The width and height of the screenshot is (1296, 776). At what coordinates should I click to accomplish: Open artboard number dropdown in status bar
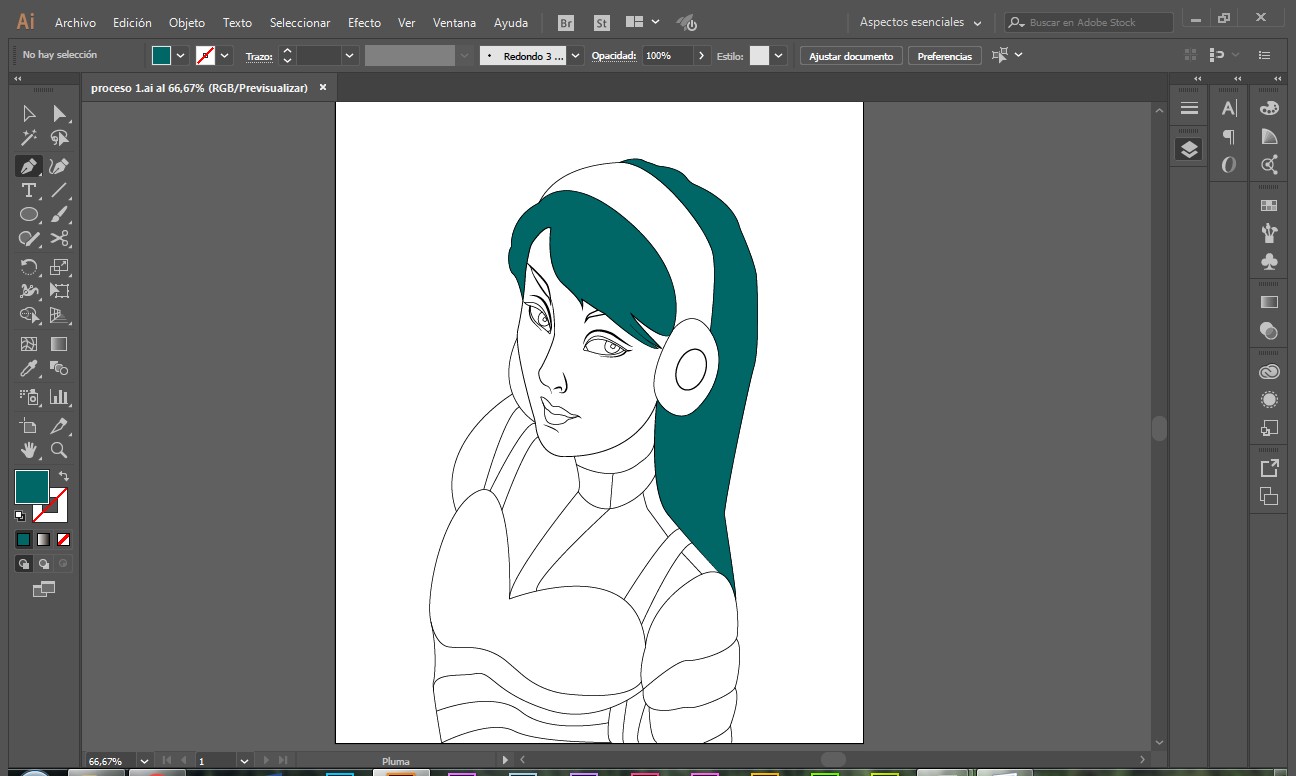(x=244, y=761)
